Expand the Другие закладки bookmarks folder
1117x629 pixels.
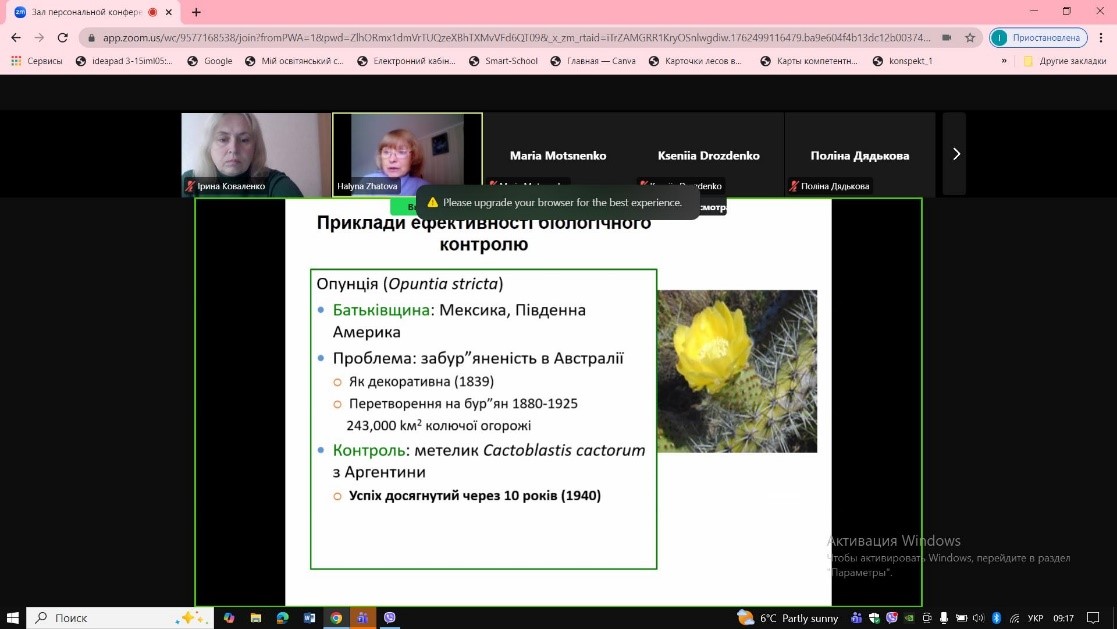pos(1064,61)
